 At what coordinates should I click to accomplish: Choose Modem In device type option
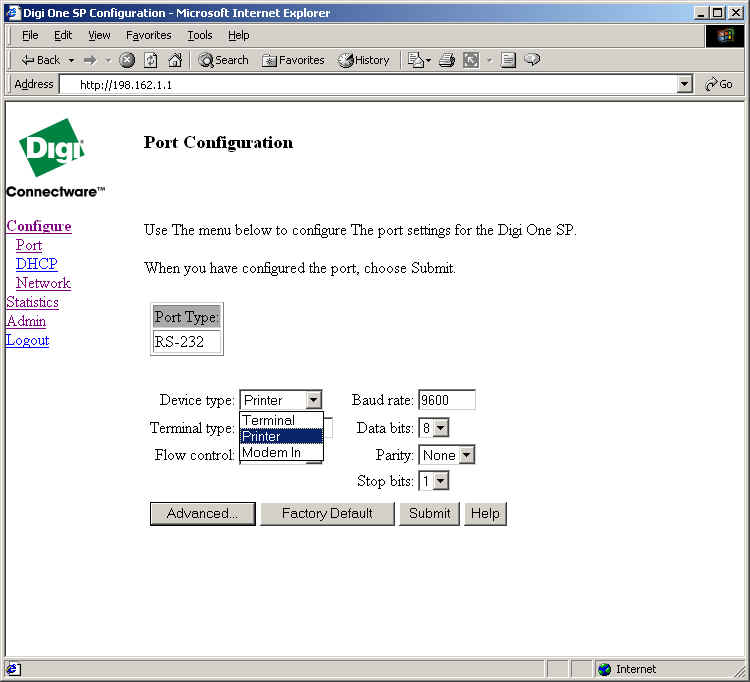pyautogui.click(x=271, y=453)
